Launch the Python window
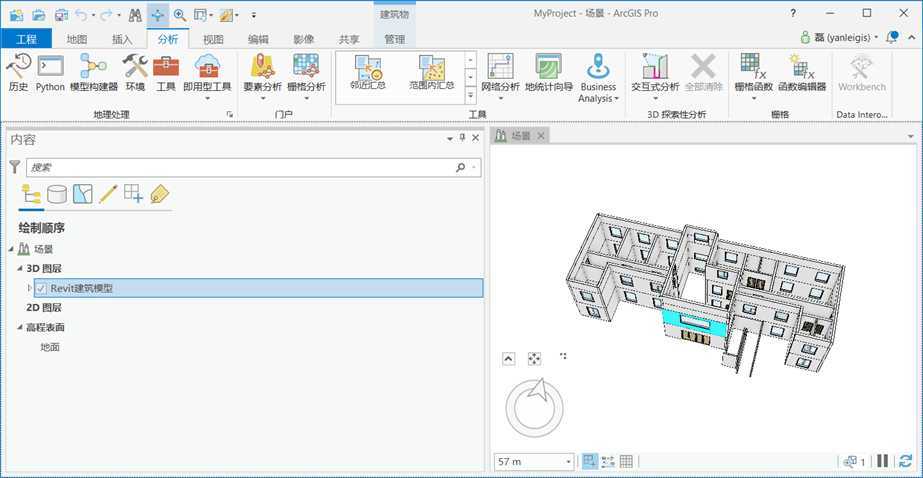This screenshot has height=478, width=923. [x=50, y=72]
